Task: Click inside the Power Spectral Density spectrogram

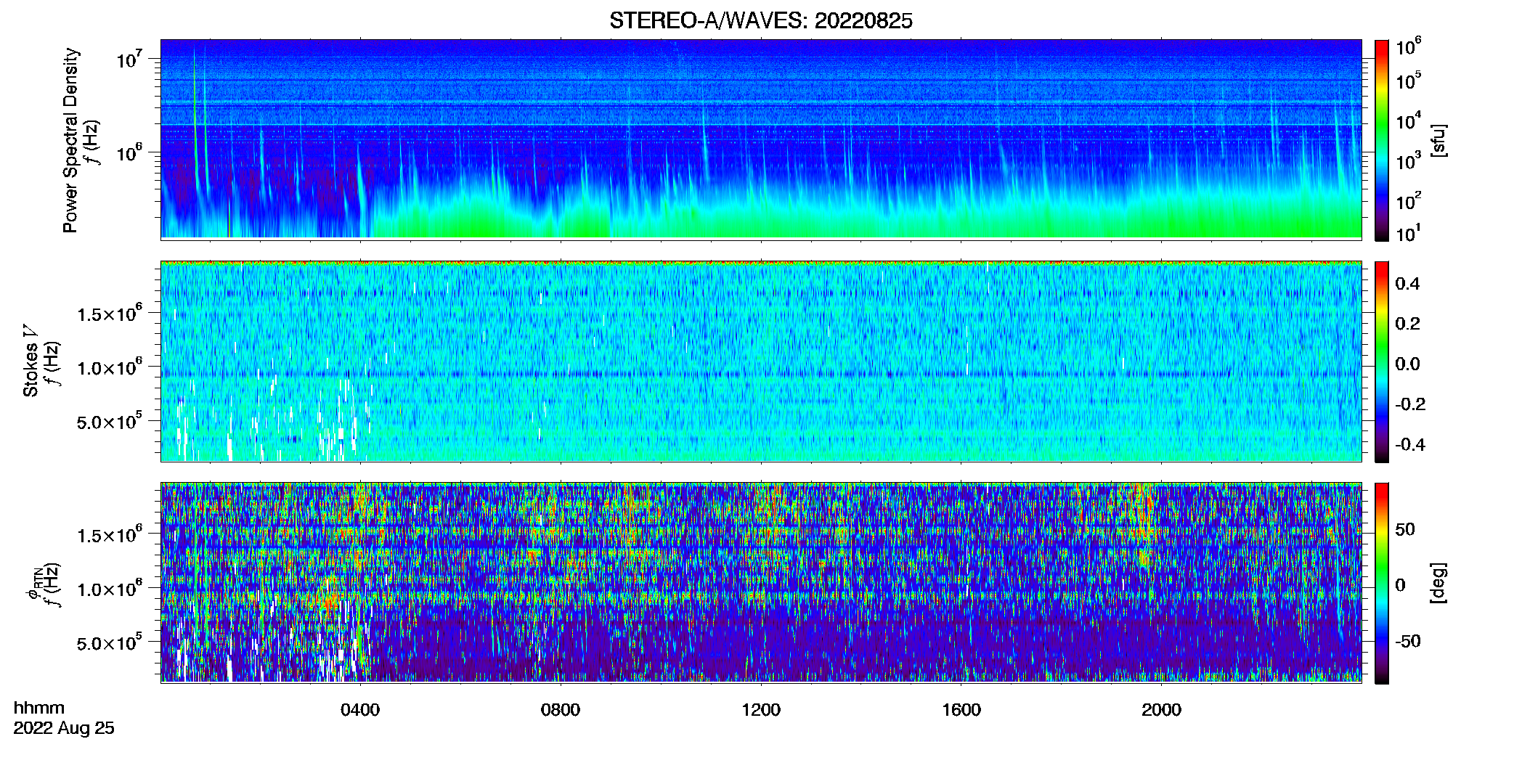Action: (761, 139)
